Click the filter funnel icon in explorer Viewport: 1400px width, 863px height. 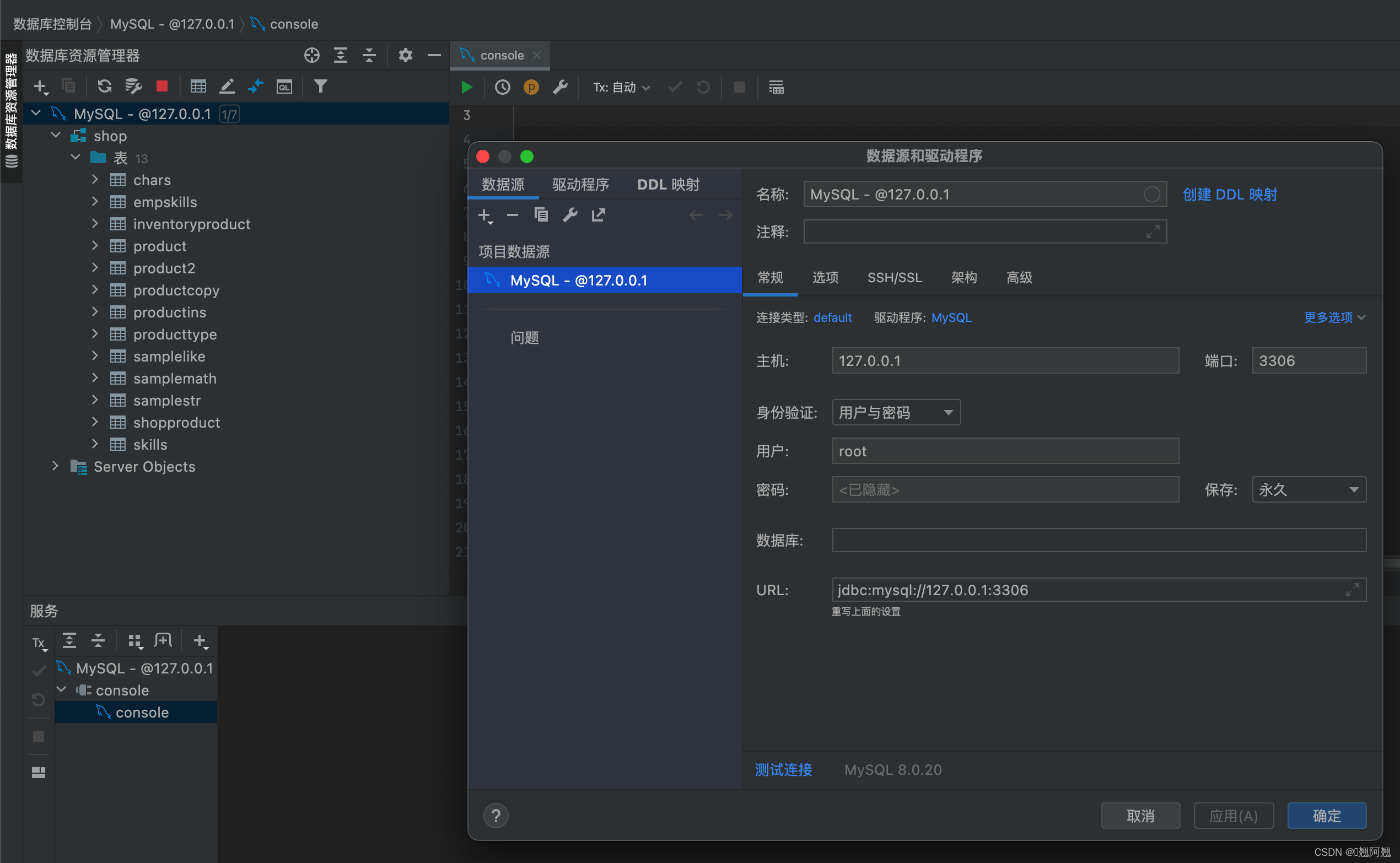coord(321,86)
